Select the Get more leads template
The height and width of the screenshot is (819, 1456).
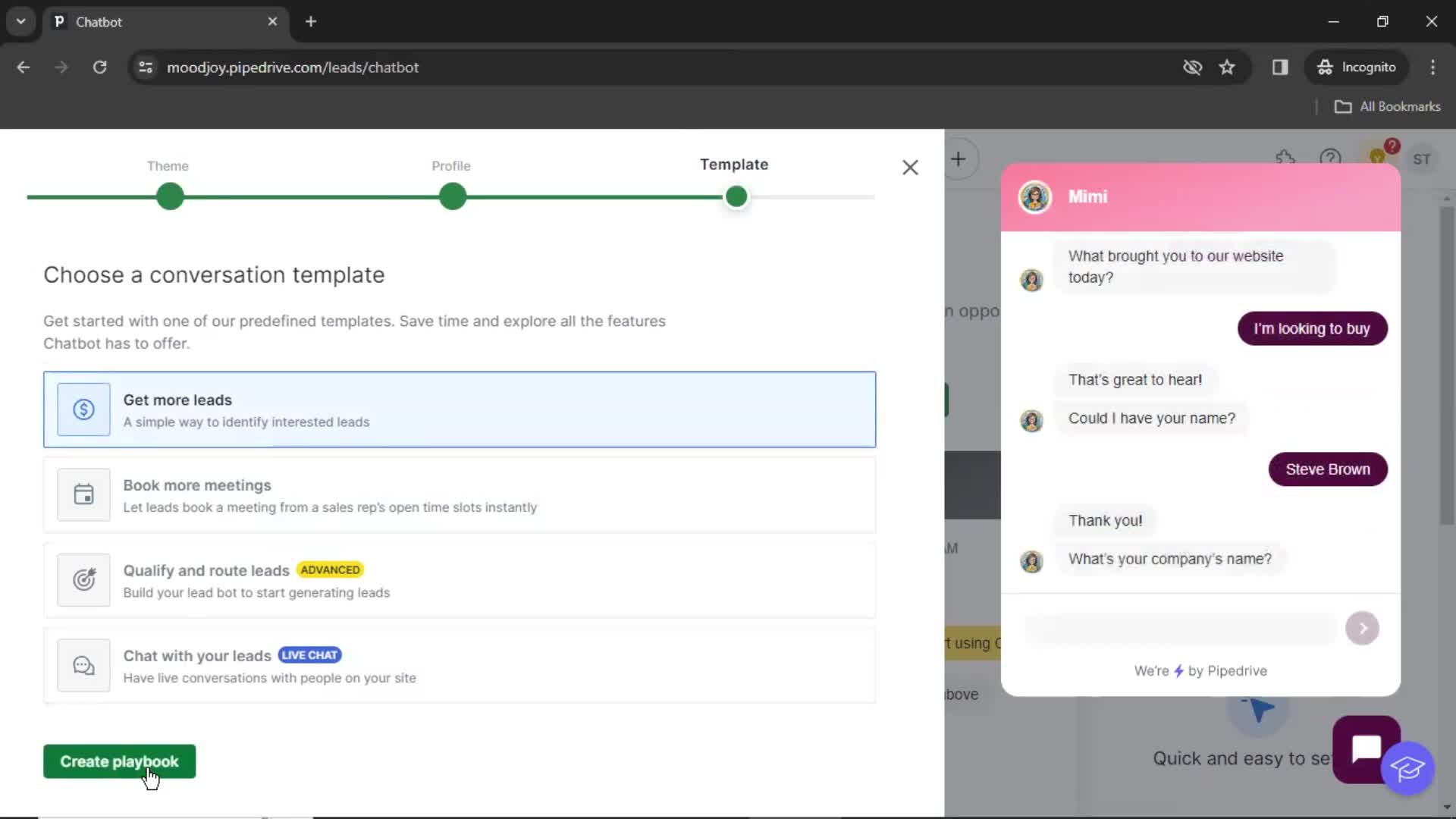(460, 409)
